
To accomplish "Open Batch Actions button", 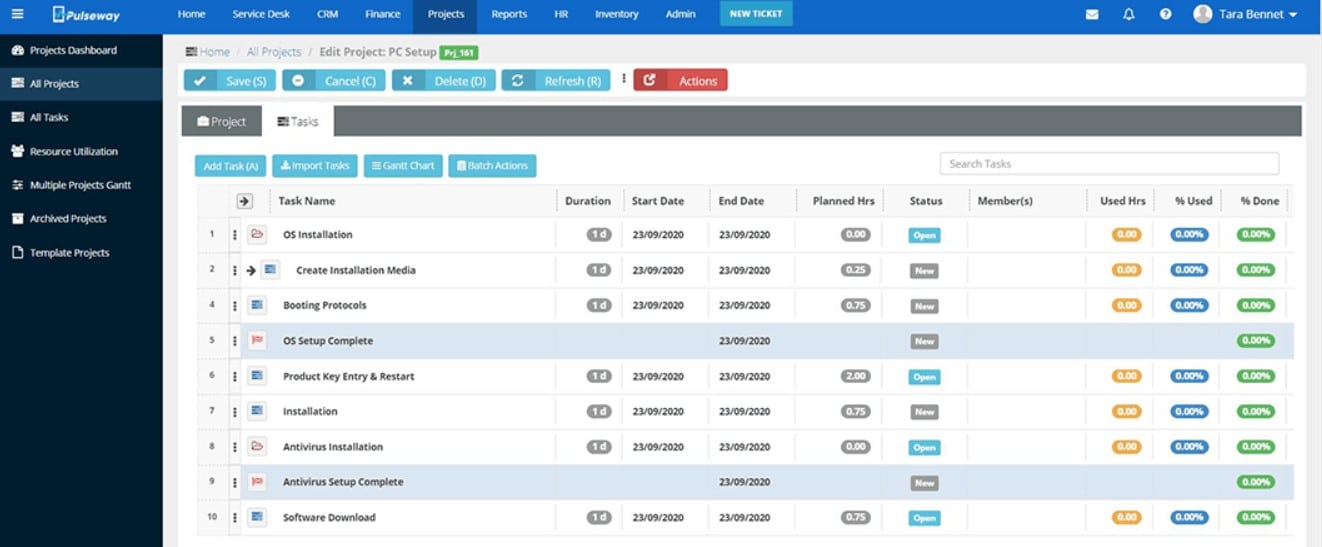I will tap(492, 166).
